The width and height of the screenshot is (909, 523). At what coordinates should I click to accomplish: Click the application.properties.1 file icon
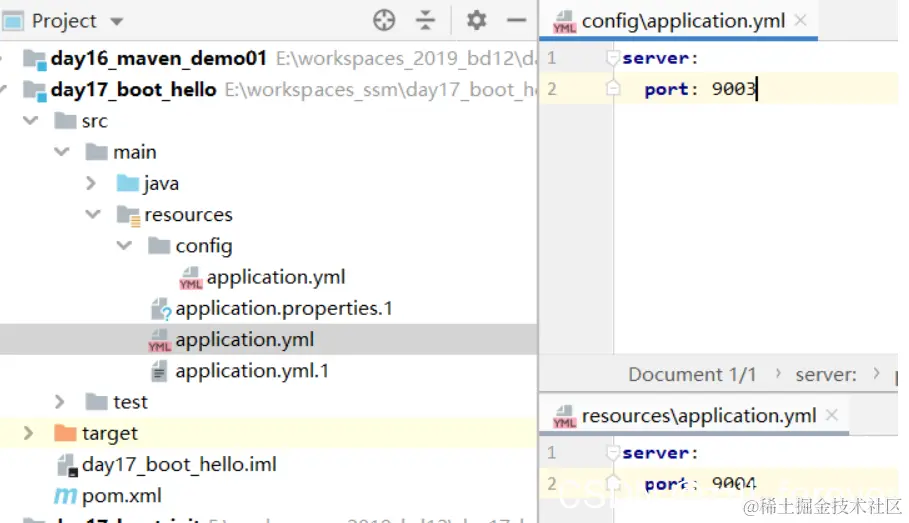coord(161,309)
